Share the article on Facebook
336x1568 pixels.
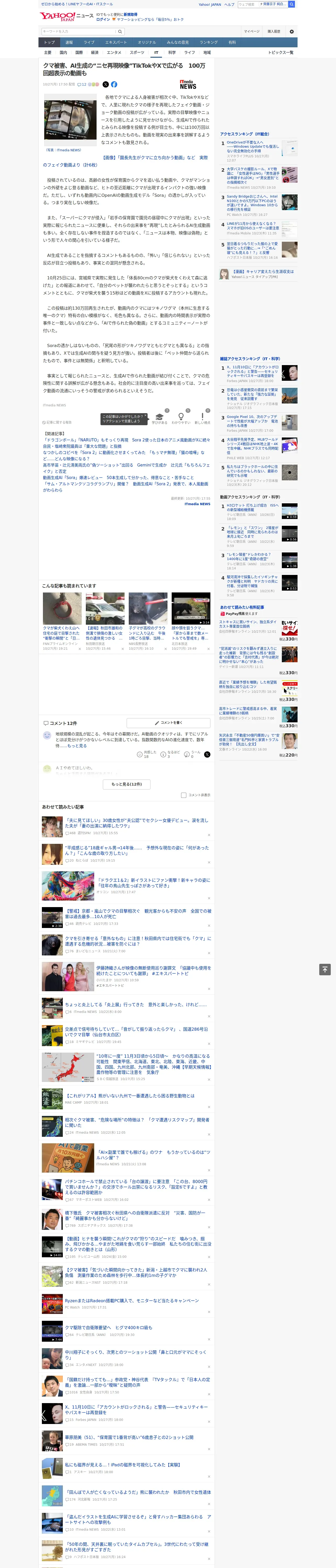point(114,85)
